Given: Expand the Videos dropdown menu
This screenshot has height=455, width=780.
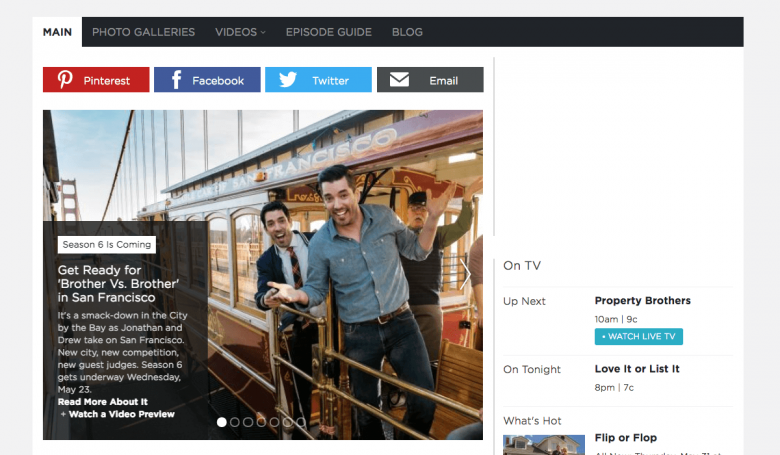Looking at the screenshot, I should point(240,32).
